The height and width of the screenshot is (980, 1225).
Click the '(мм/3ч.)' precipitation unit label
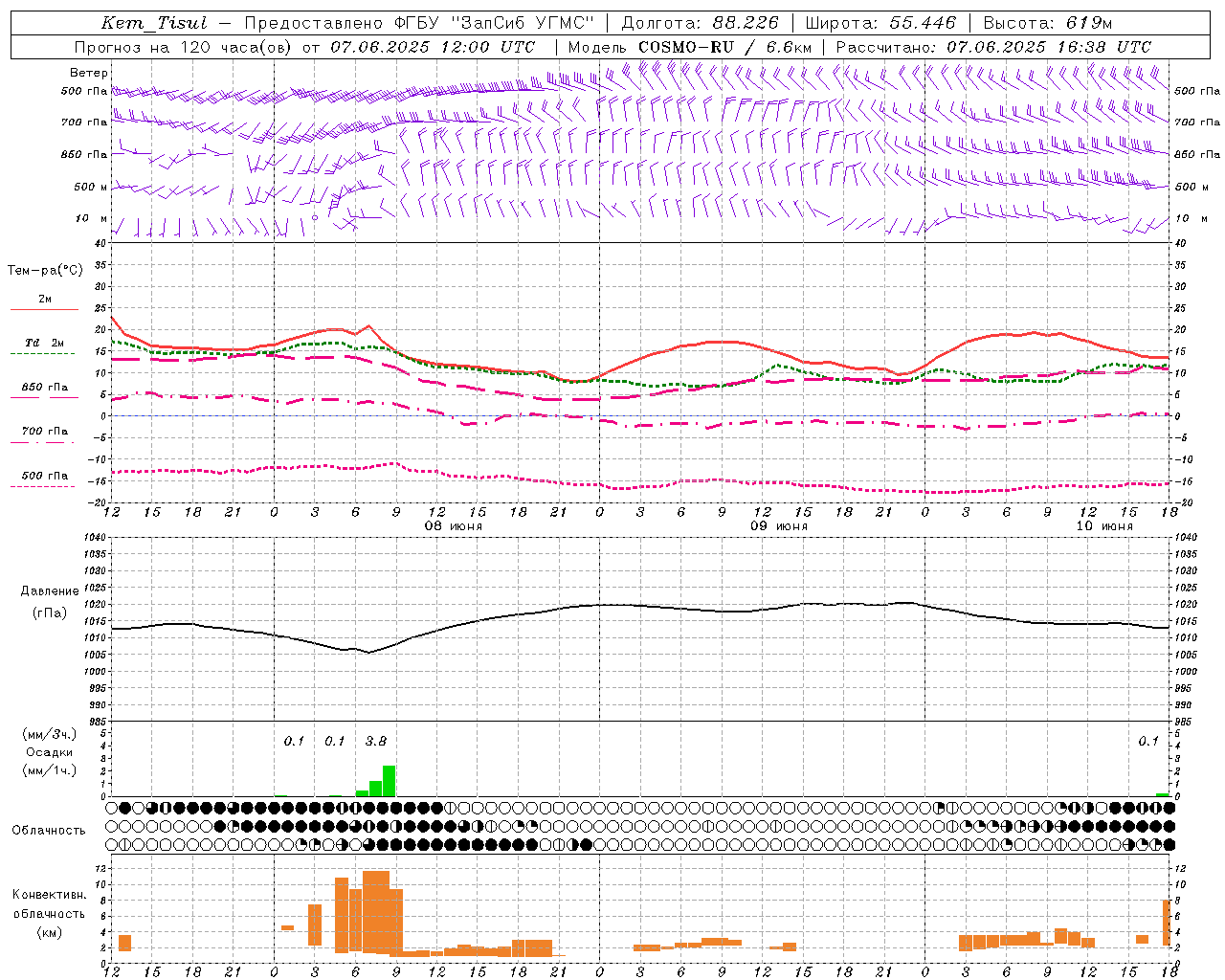tap(50, 735)
